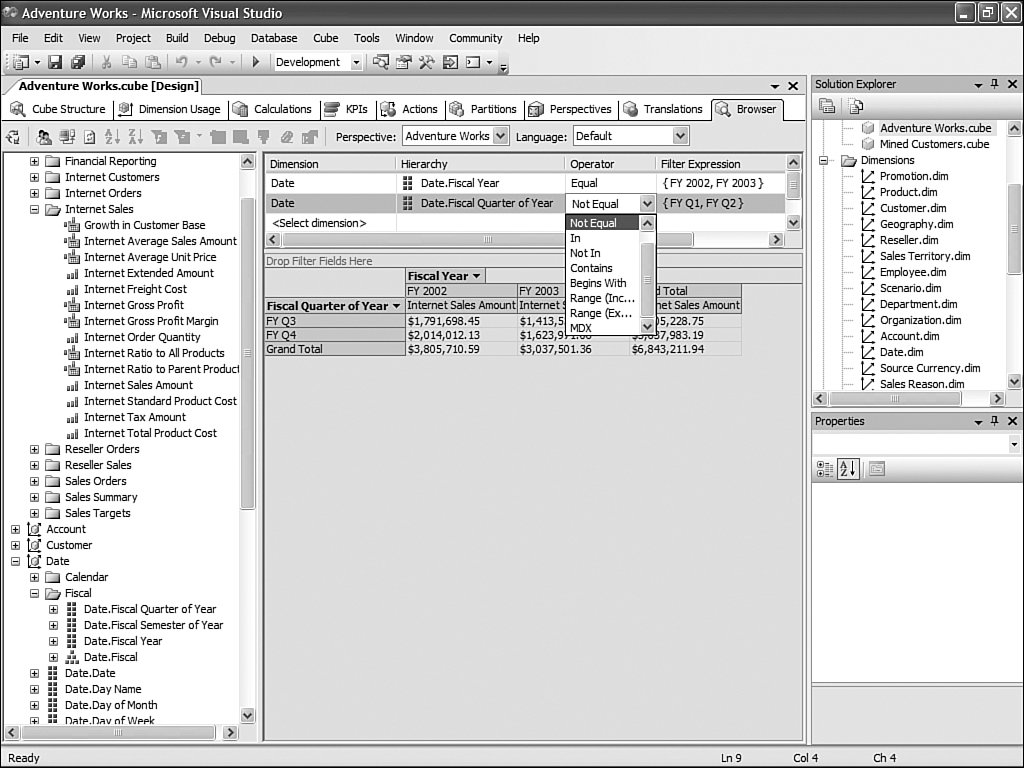Open the KPIs tab

[349, 109]
